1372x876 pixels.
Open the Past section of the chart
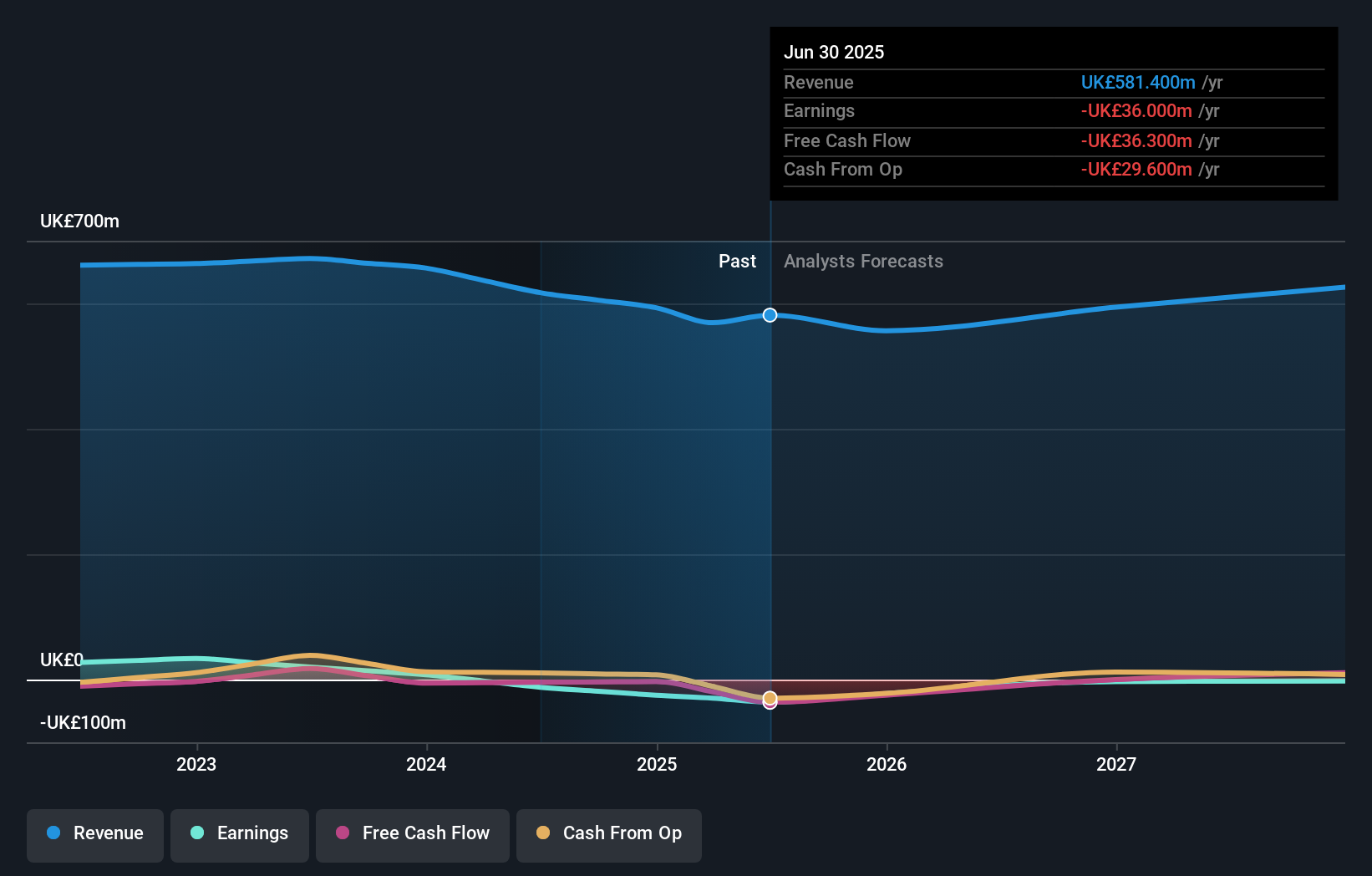click(737, 261)
